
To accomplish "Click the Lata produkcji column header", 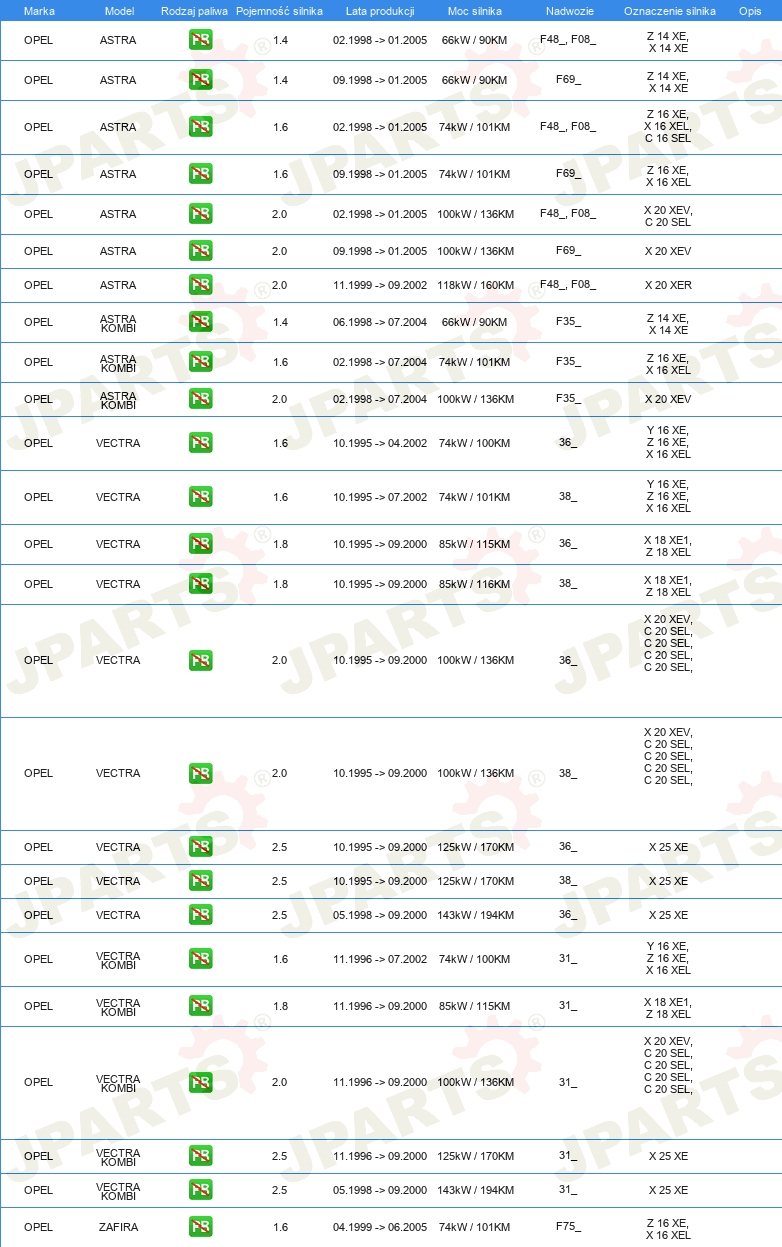I will [x=380, y=10].
